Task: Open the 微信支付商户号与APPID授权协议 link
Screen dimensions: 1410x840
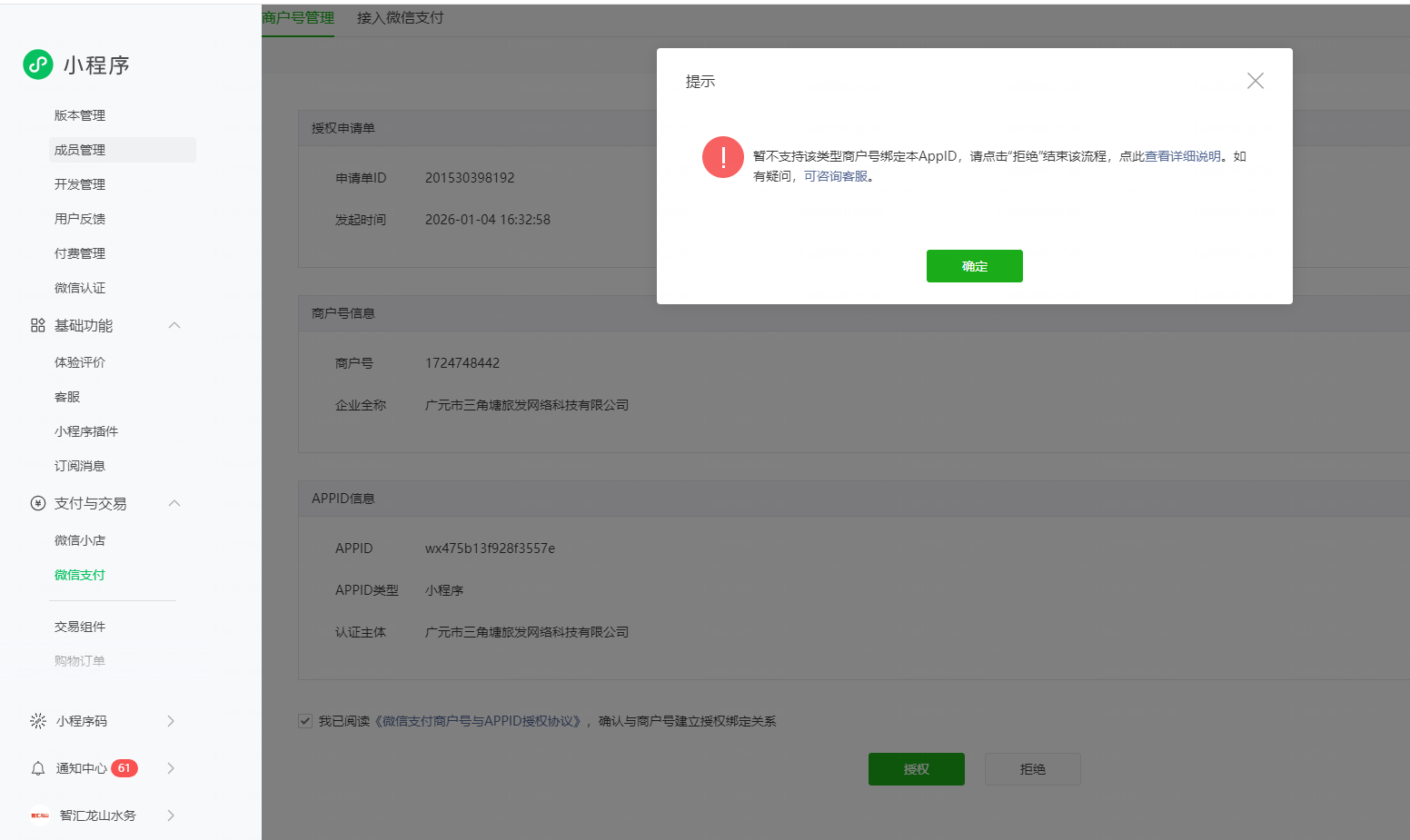Action: tap(478, 721)
